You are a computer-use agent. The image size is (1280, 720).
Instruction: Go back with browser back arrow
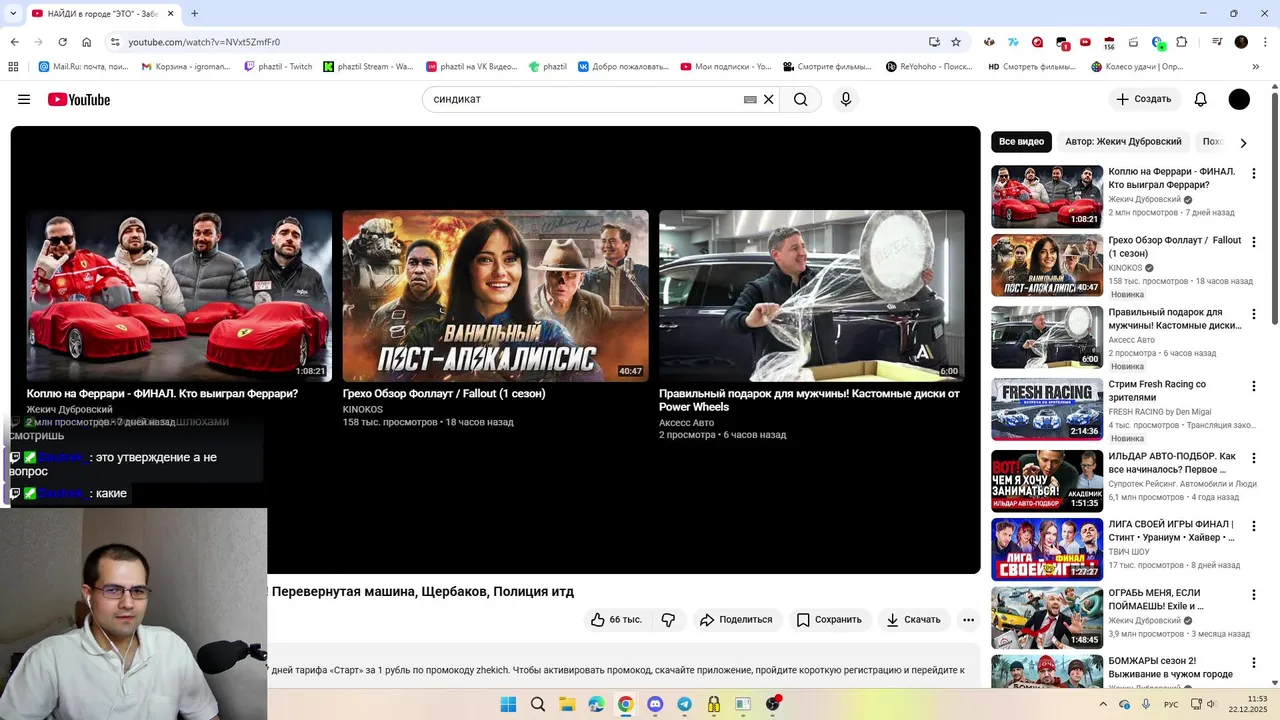(x=14, y=42)
